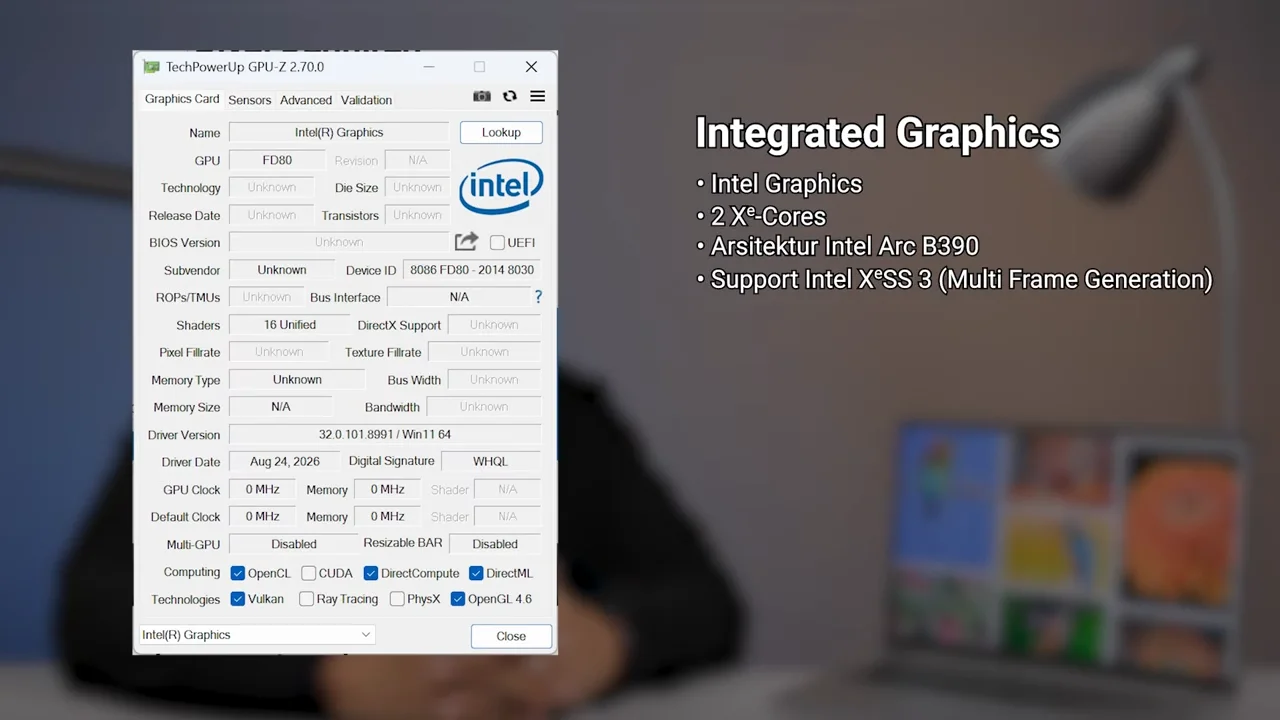Click the Bus Interface question mark icon
Screen dimensions: 1280x720
click(538, 297)
